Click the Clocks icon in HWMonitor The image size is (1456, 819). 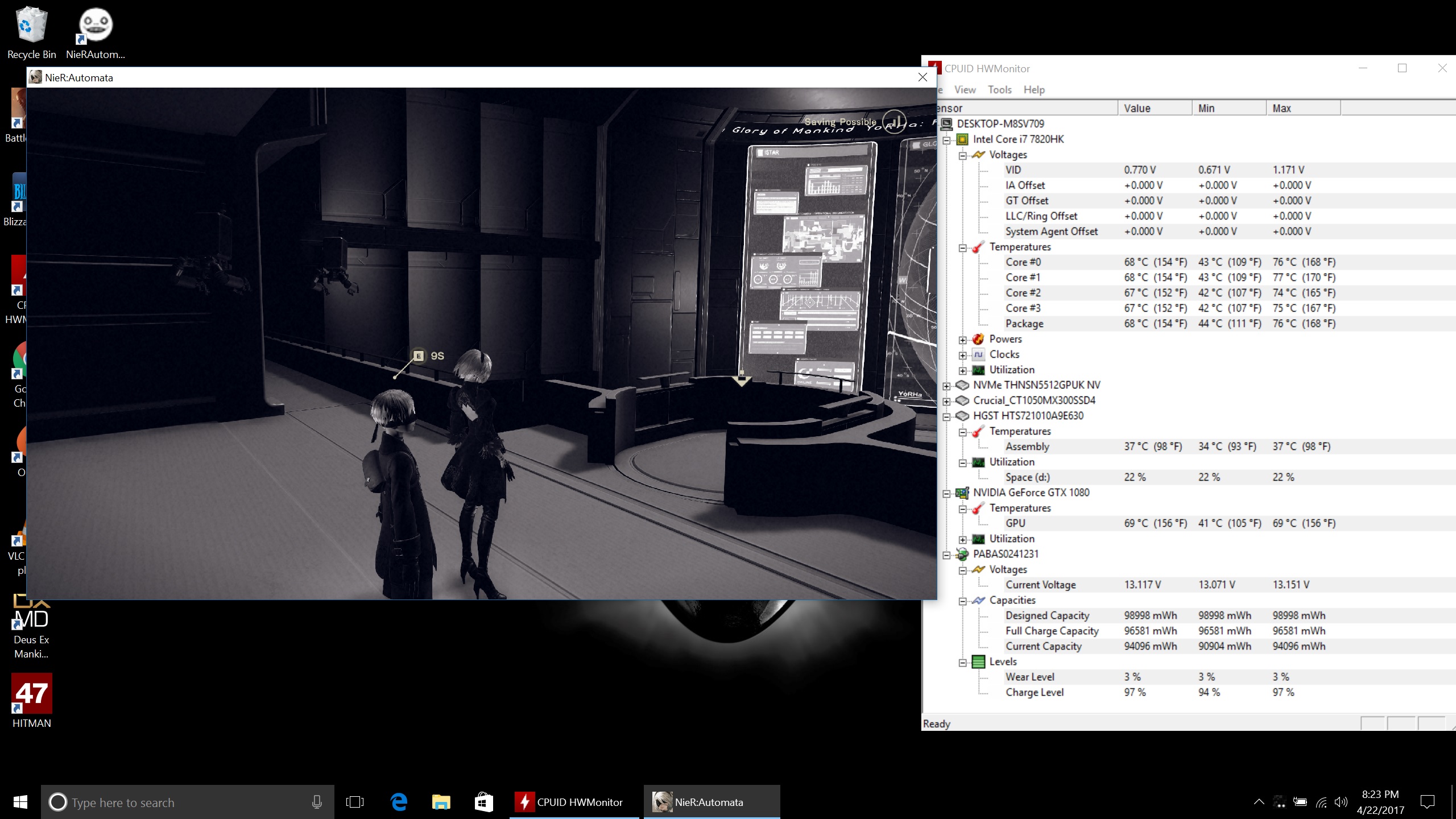click(x=978, y=354)
